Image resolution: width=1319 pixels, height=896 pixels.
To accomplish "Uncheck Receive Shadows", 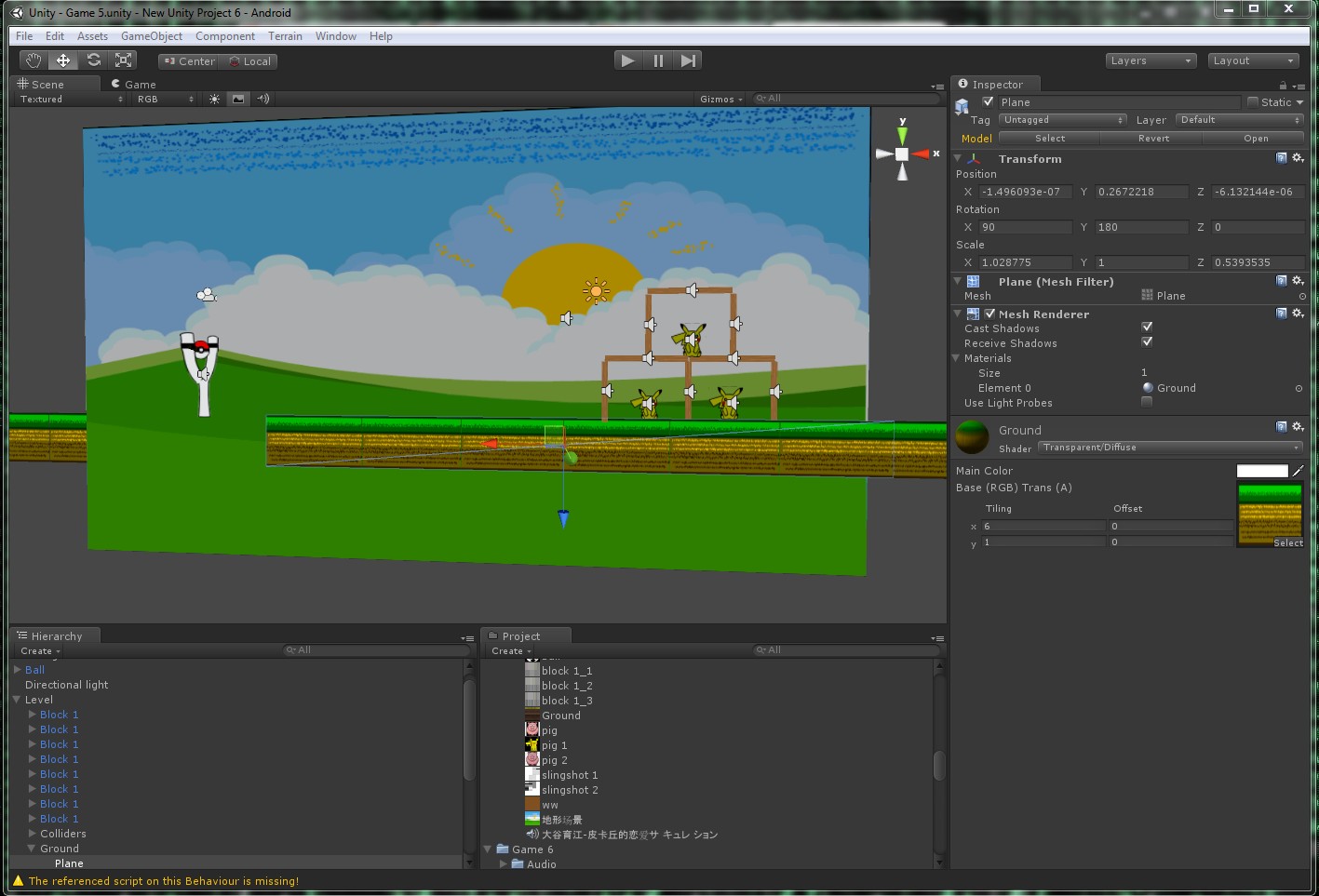I will pos(1147,342).
